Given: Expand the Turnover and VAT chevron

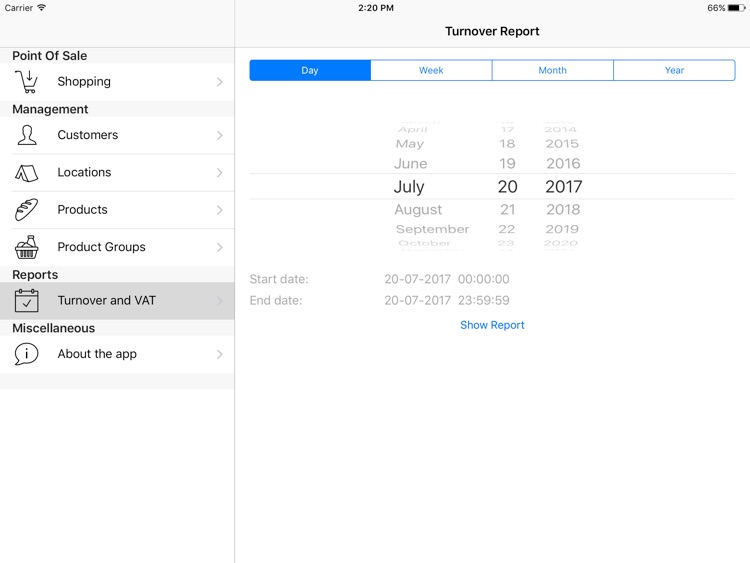Looking at the screenshot, I should (x=220, y=301).
